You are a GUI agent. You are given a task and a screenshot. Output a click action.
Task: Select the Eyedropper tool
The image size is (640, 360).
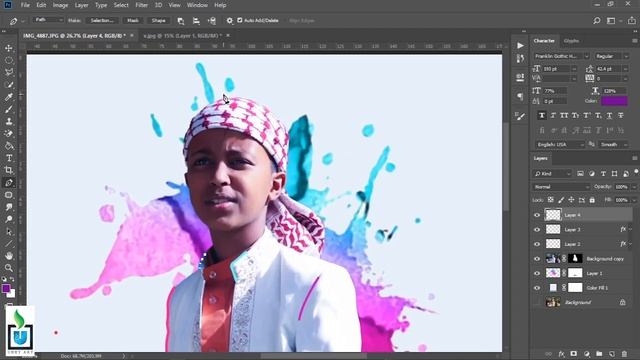(9, 97)
